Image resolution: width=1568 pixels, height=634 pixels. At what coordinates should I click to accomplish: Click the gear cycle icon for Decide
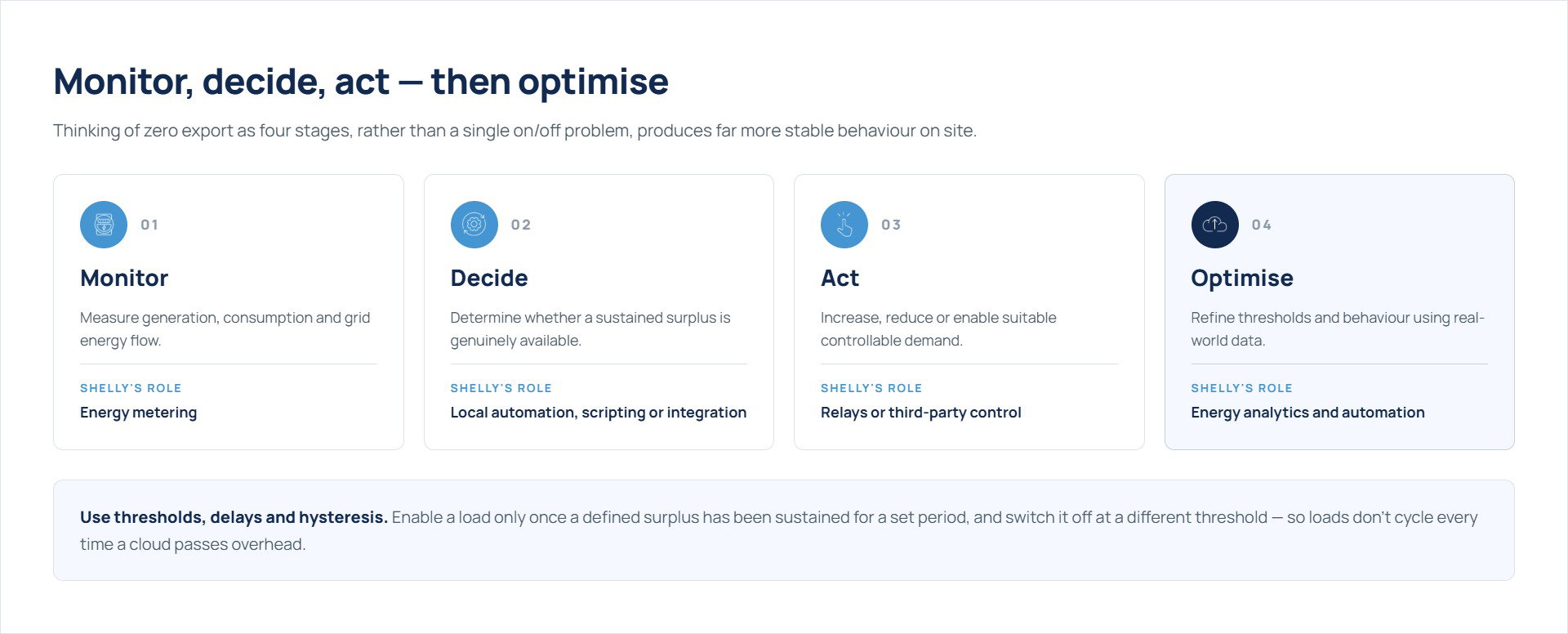(x=474, y=225)
